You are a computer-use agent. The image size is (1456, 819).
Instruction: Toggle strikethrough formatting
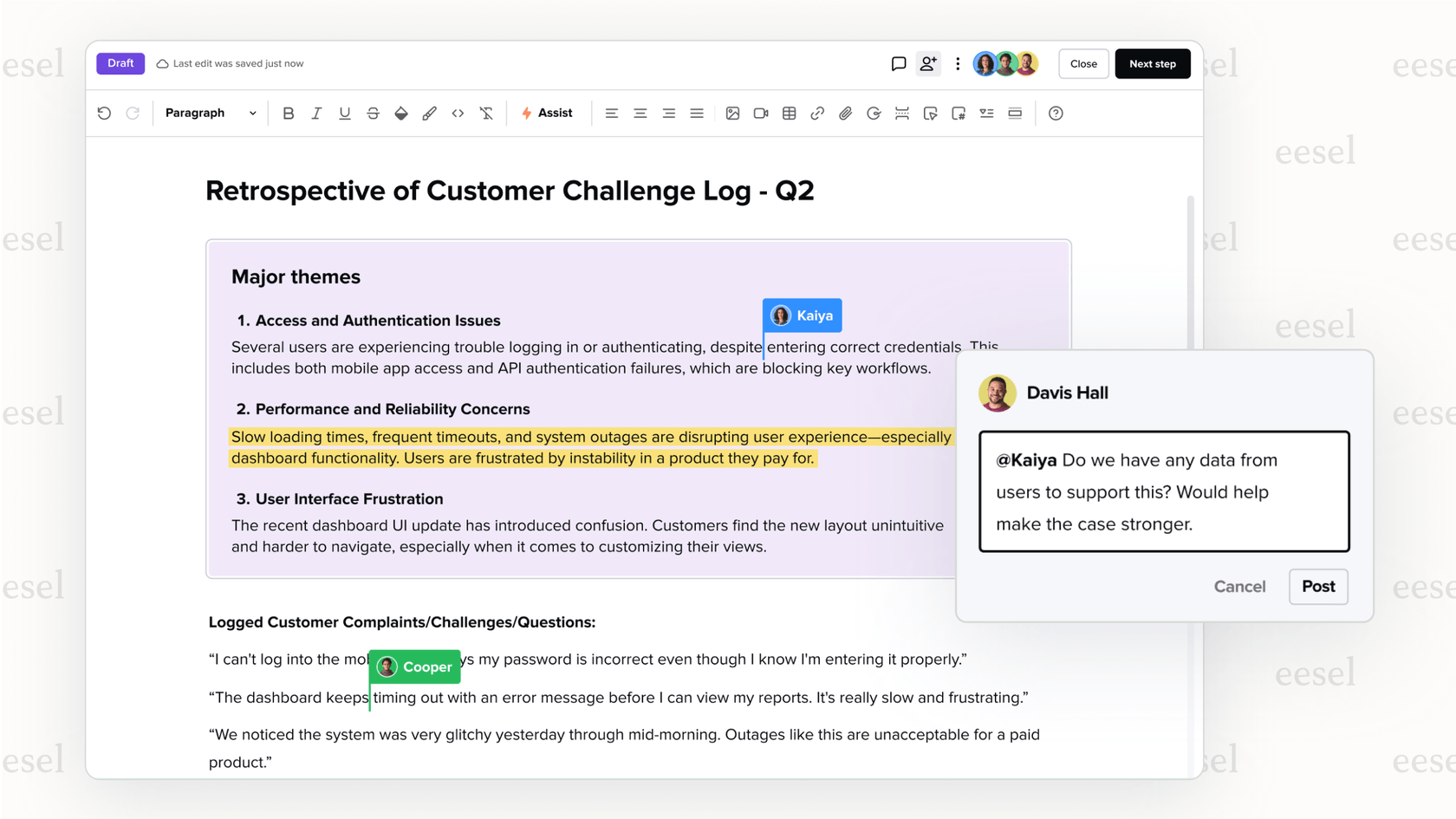click(x=373, y=113)
